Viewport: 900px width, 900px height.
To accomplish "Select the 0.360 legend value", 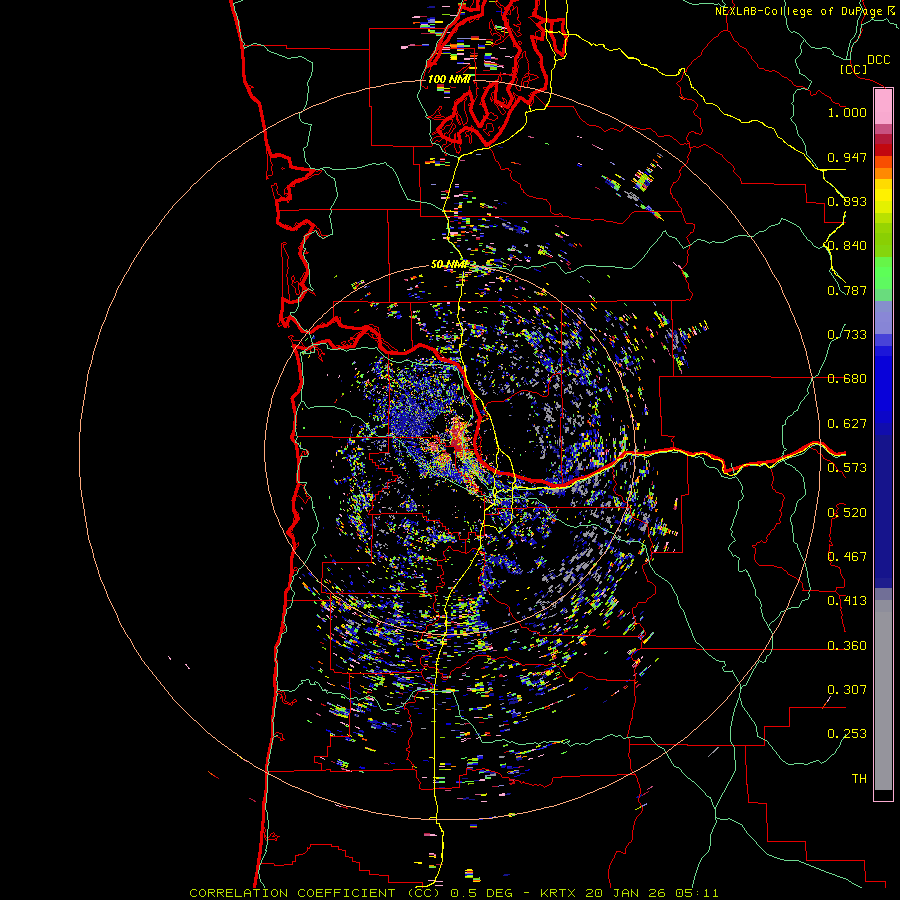I will click(847, 646).
